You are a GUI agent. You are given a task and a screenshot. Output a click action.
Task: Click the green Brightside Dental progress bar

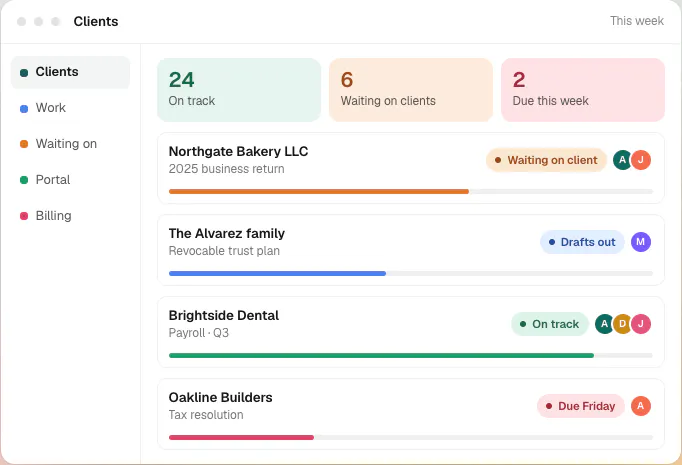381,355
